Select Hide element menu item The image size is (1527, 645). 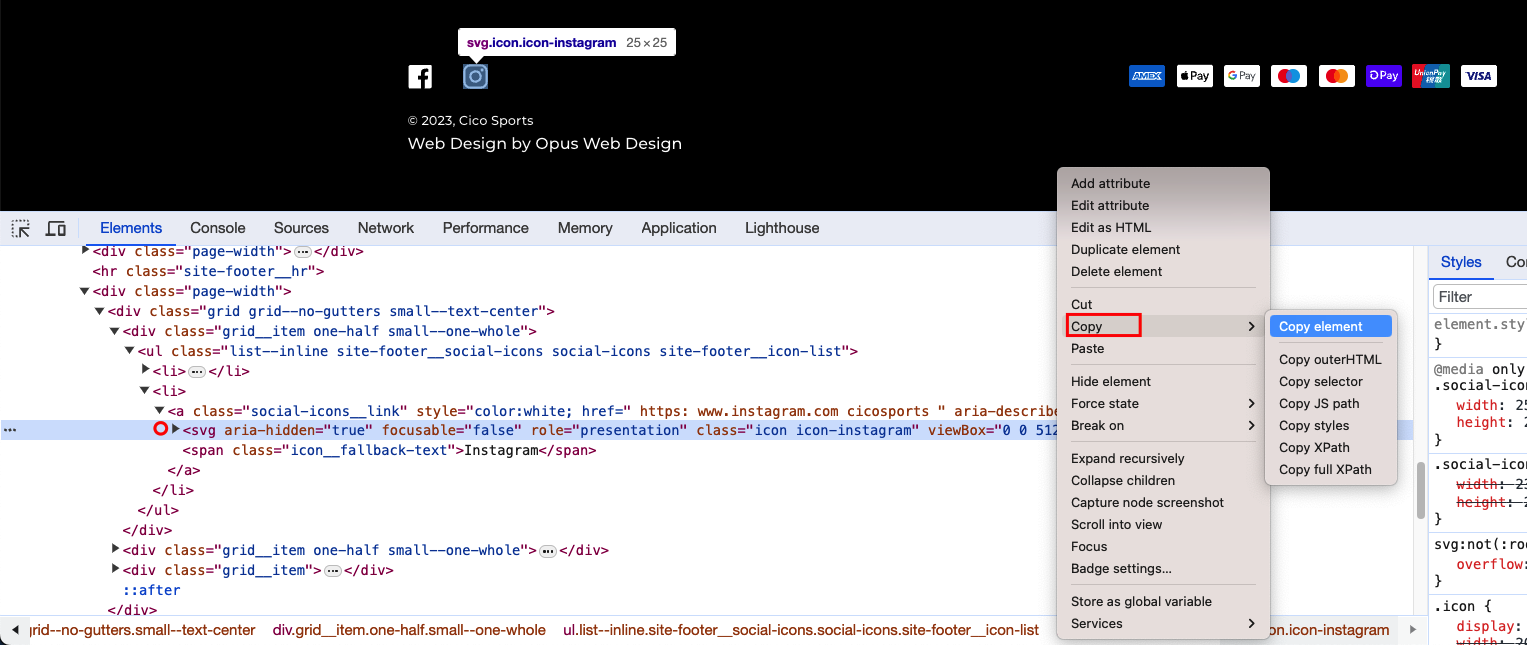pyautogui.click(x=1163, y=382)
